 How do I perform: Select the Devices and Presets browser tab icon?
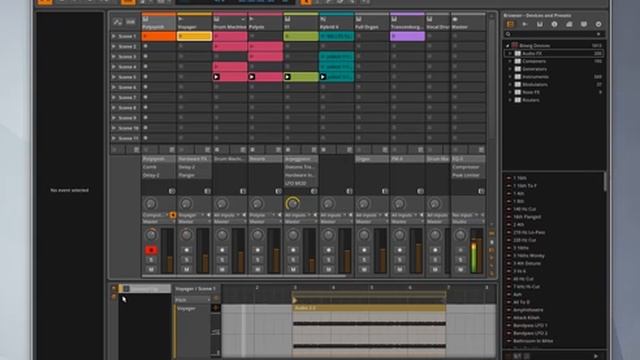coord(510,24)
